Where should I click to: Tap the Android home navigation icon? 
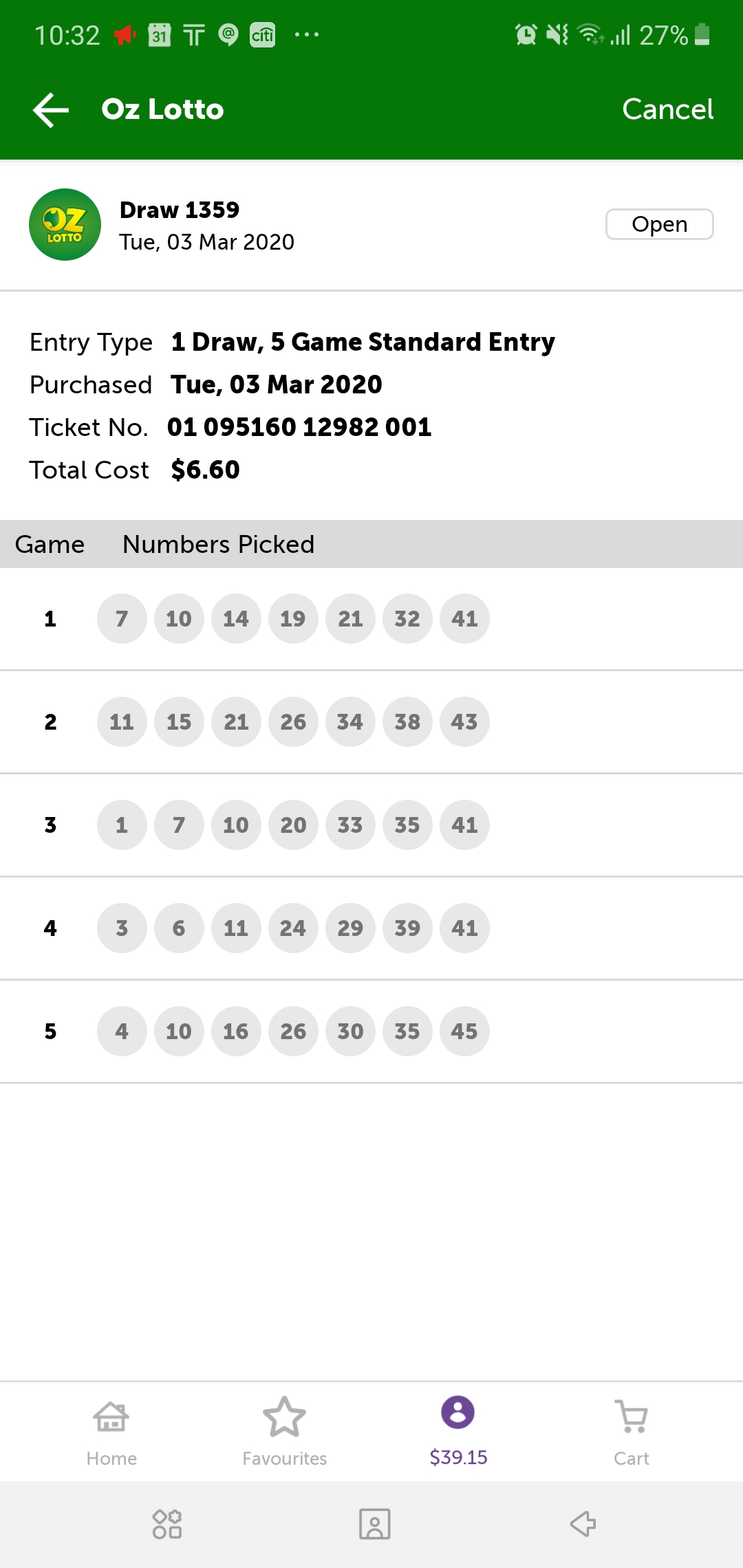[375, 1524]
